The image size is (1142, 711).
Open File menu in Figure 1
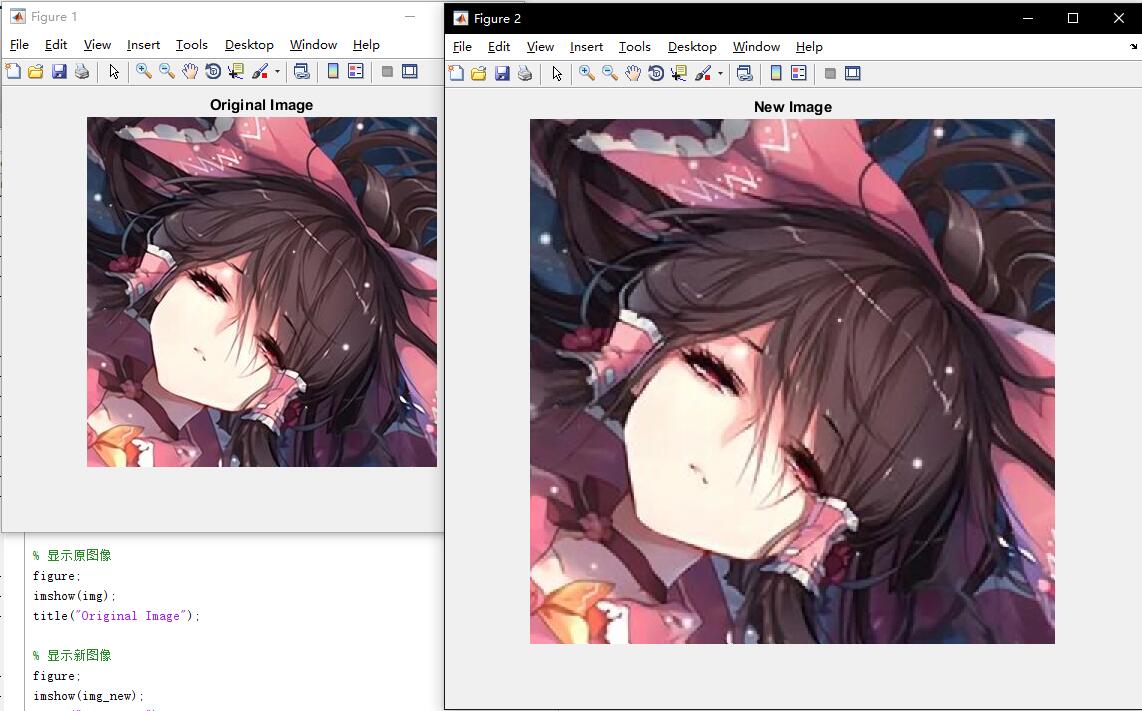tap(19, 44)
